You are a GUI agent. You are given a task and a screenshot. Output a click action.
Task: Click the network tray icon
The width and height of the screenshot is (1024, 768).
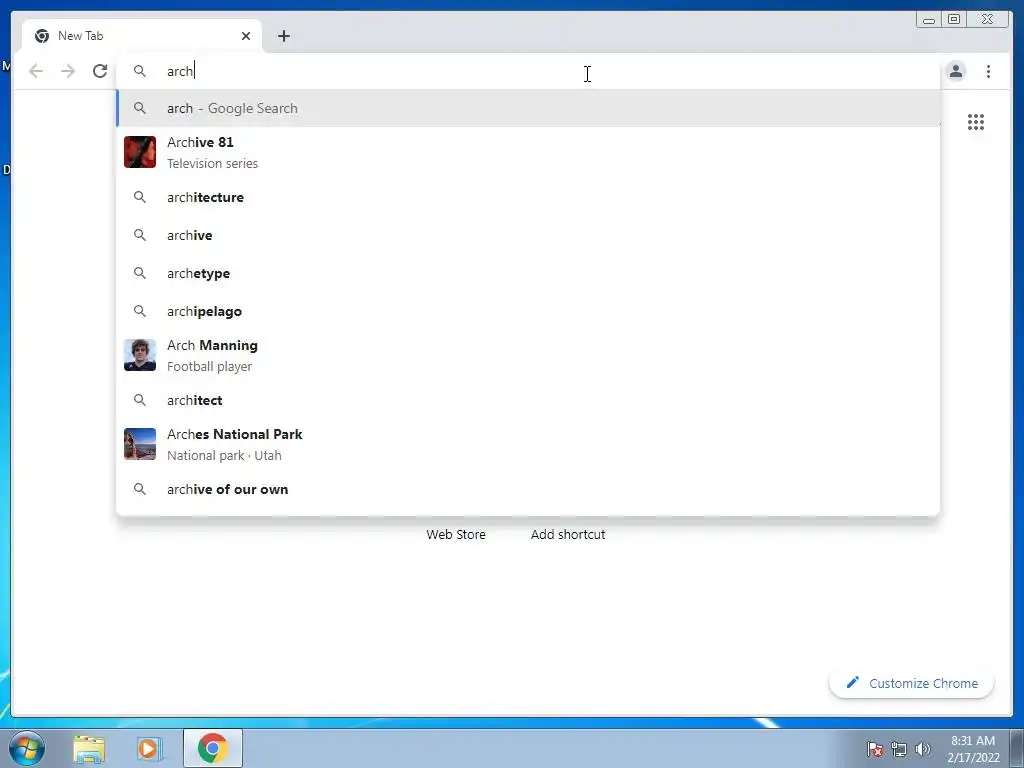(899, 749)
